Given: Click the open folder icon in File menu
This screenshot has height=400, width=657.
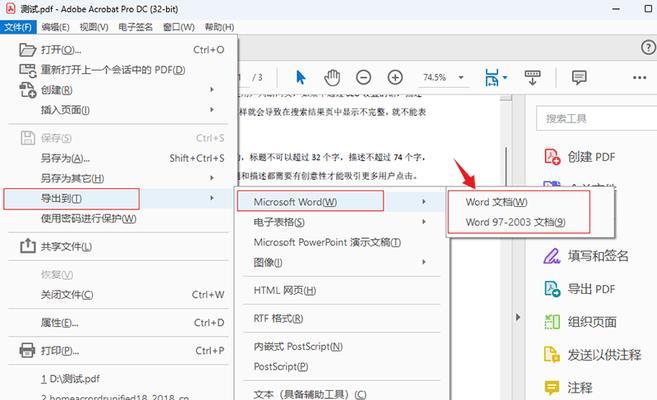Looking at the screenshot, I should tap(28, 50).
